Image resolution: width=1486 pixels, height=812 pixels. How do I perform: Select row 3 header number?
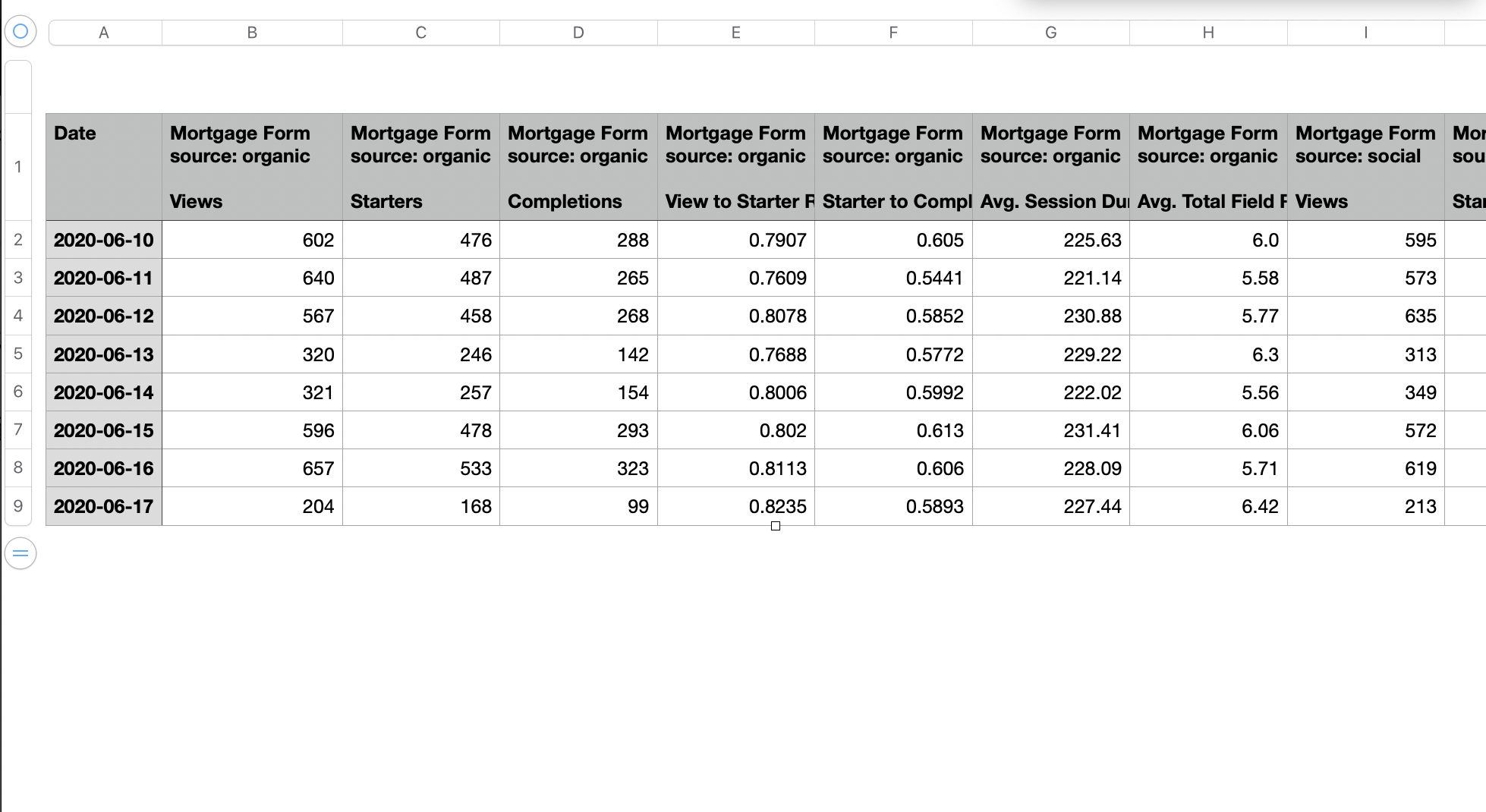click(18, 278)
